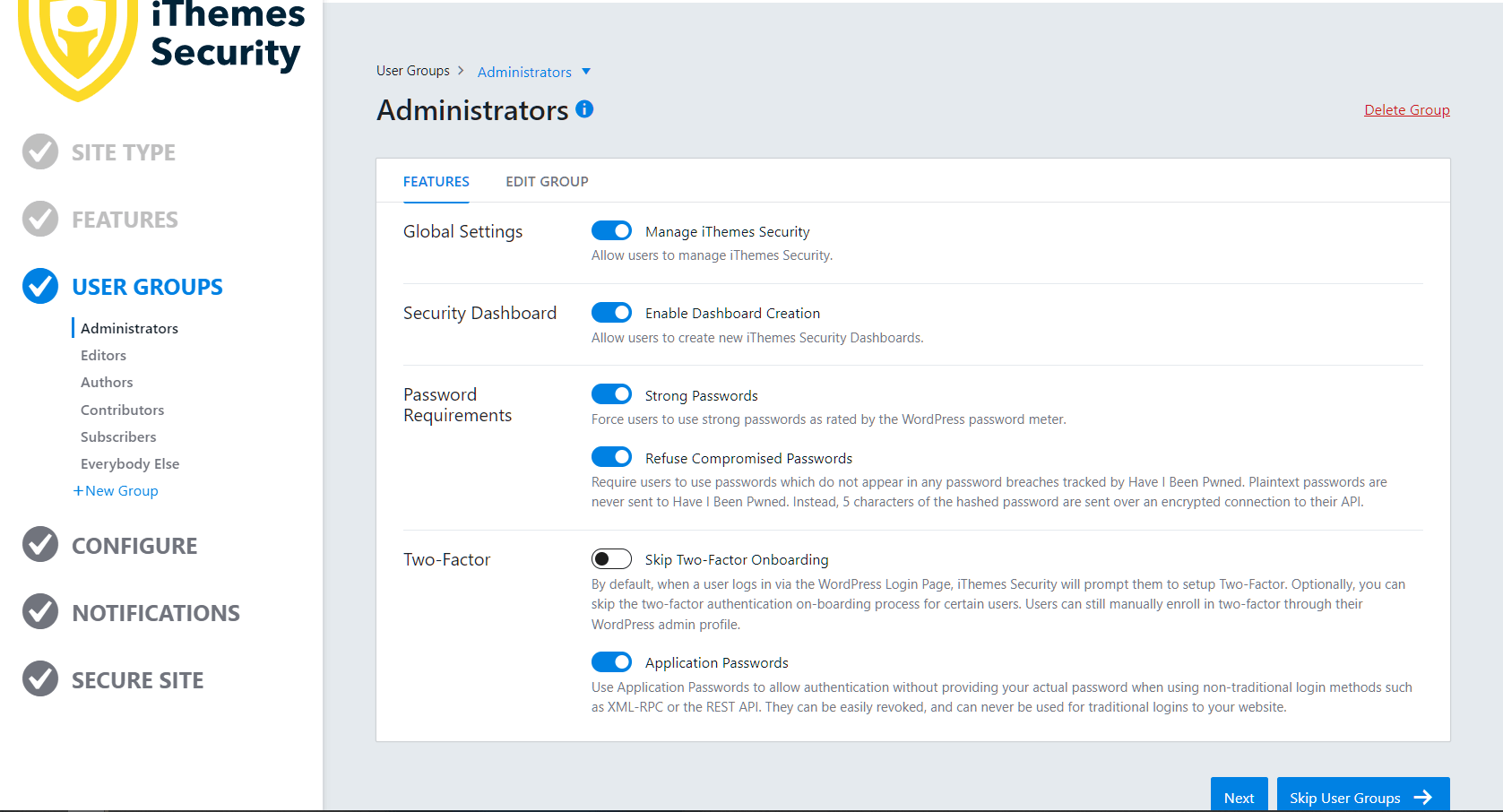Click the Two-Factor section heading
This screenshot has width=1503, height=812.
(x=446, y=559)
